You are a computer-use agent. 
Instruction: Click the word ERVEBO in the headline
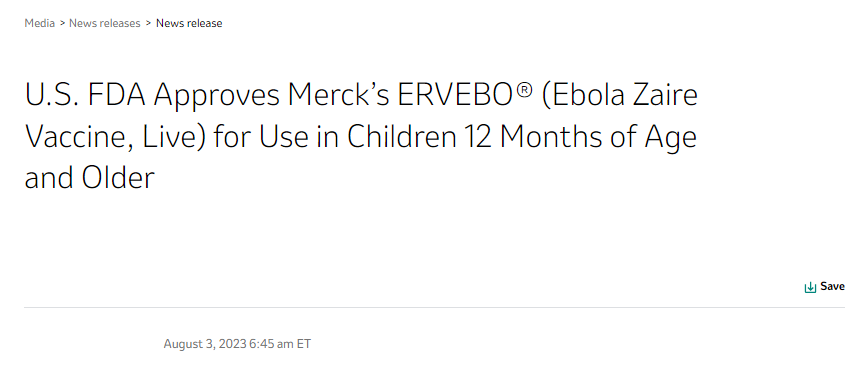[456, 95]
